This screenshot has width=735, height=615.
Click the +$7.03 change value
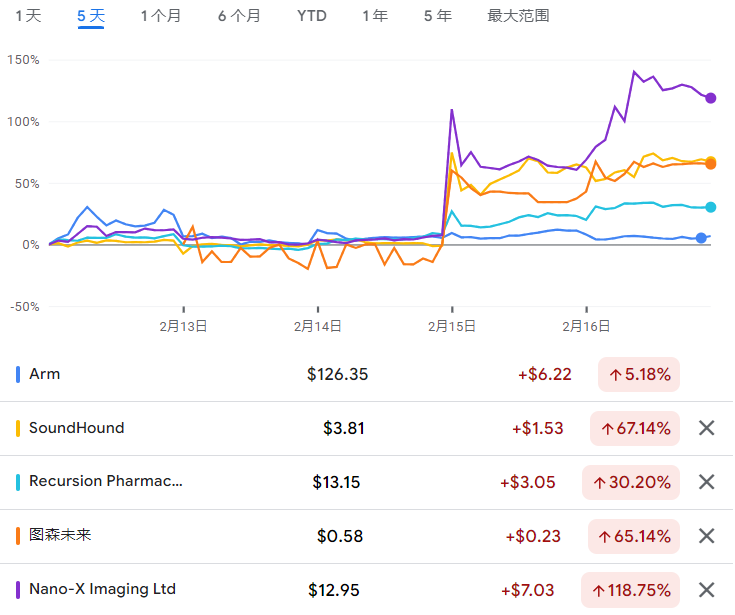tap(528, 590)
